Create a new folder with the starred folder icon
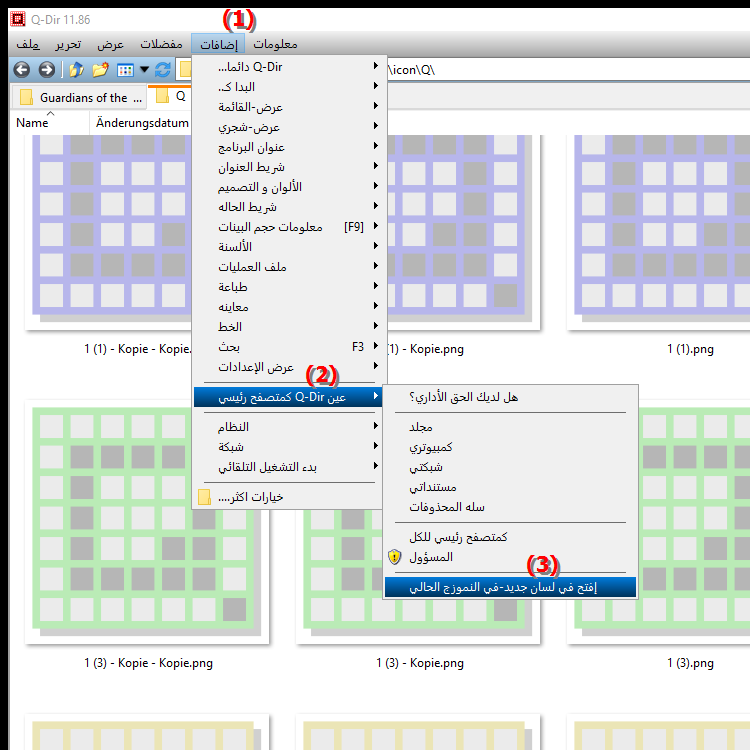The image size is (750, 750). tap(100, 70)
